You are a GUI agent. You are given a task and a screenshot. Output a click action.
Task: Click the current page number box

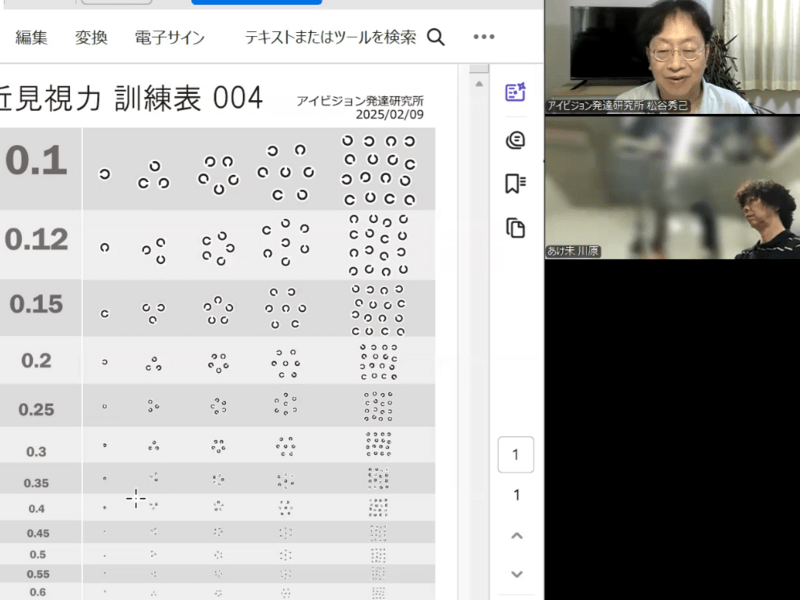516,455
